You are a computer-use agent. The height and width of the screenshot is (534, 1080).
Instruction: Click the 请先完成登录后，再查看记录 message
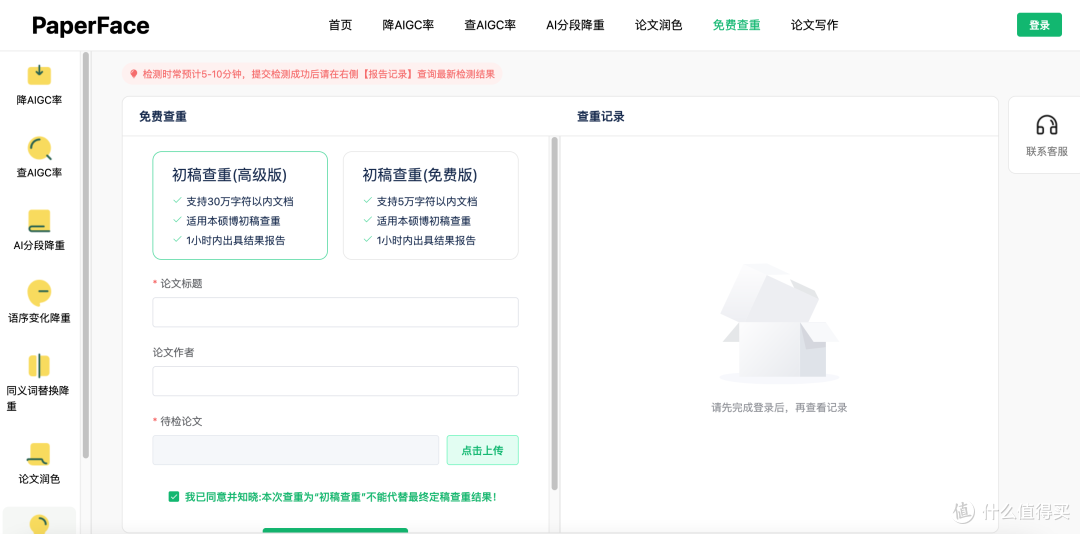pos(779,407)
